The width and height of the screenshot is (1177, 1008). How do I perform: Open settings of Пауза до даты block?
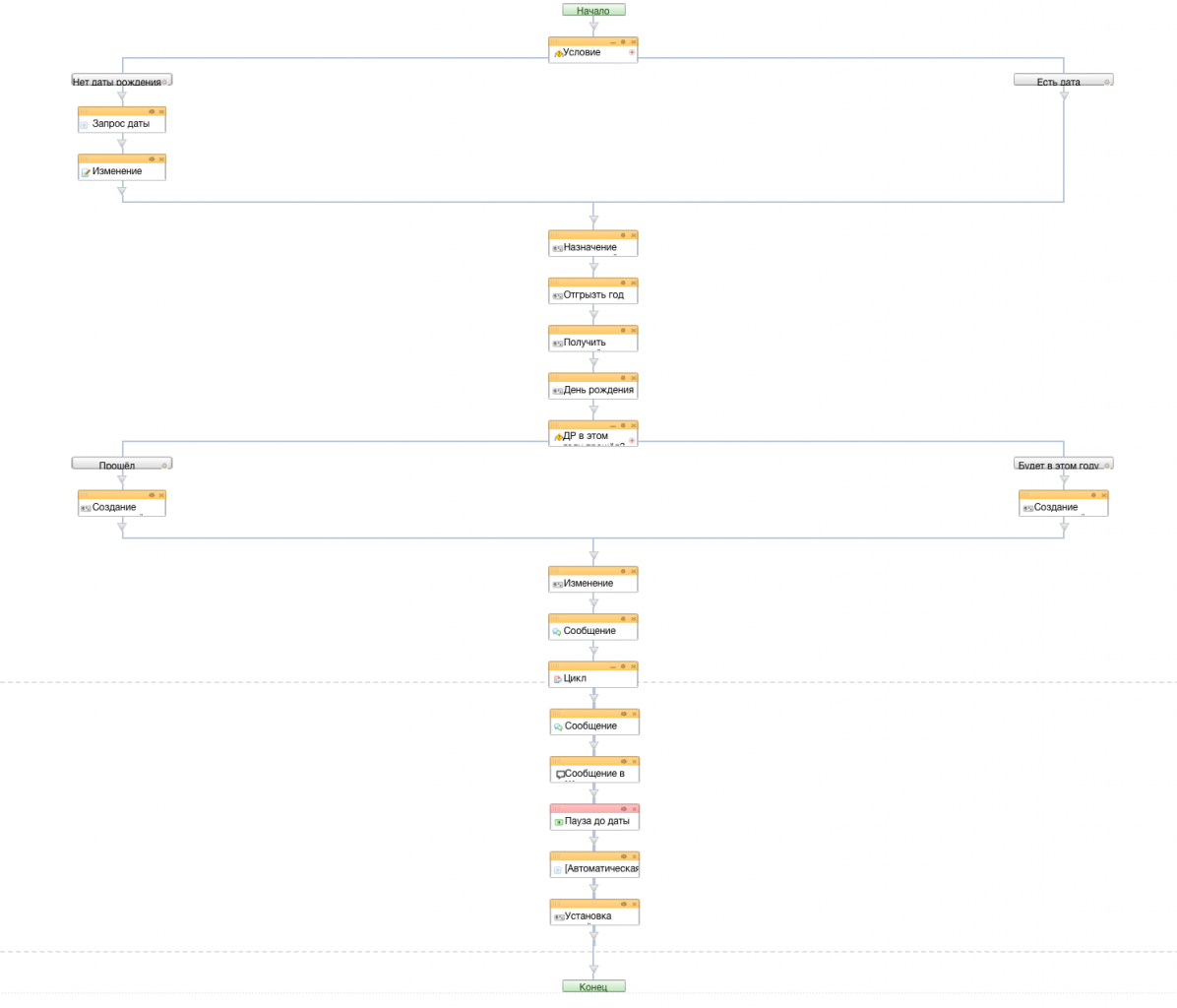624,809
